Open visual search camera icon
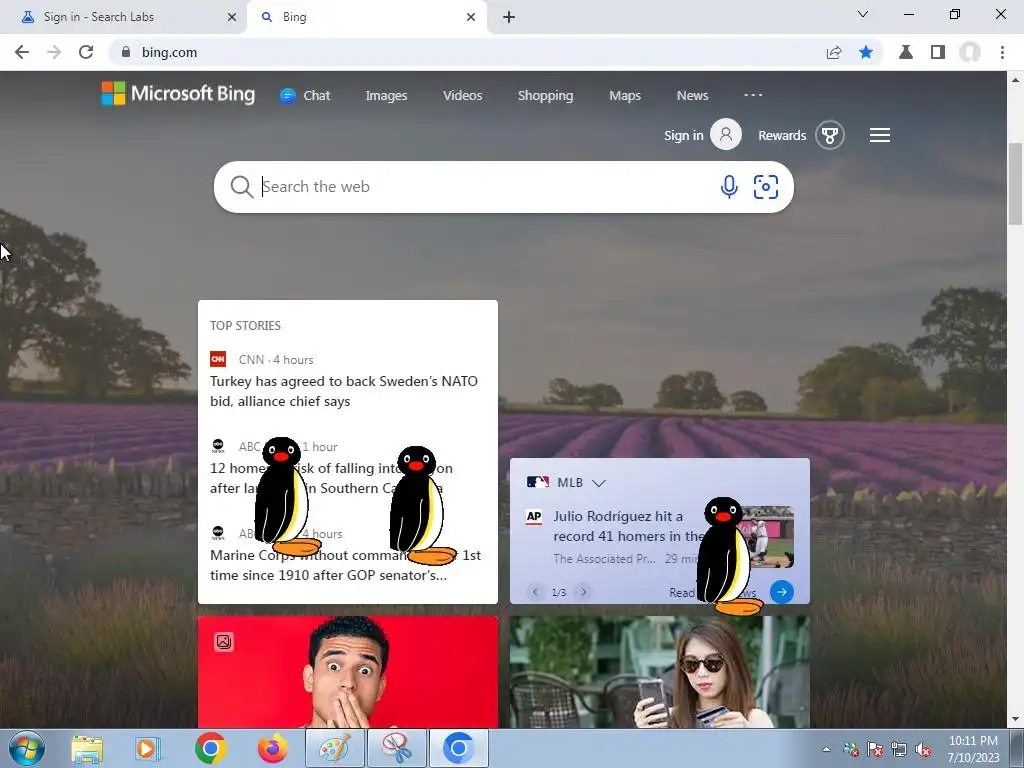The width and height of the screenshot is (1024, 768). click(765, 187)
